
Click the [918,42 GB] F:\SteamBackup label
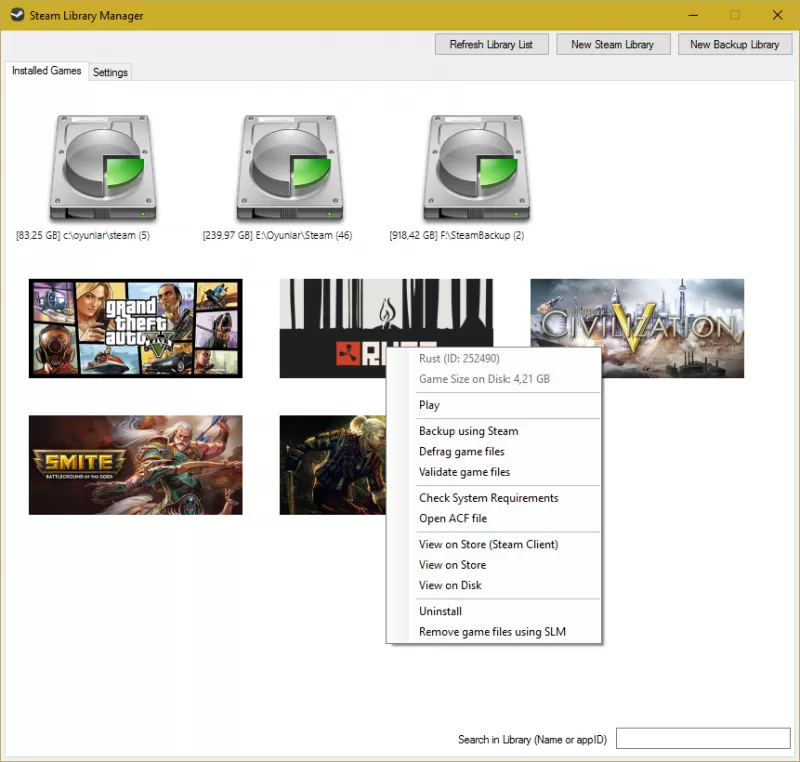457,235
